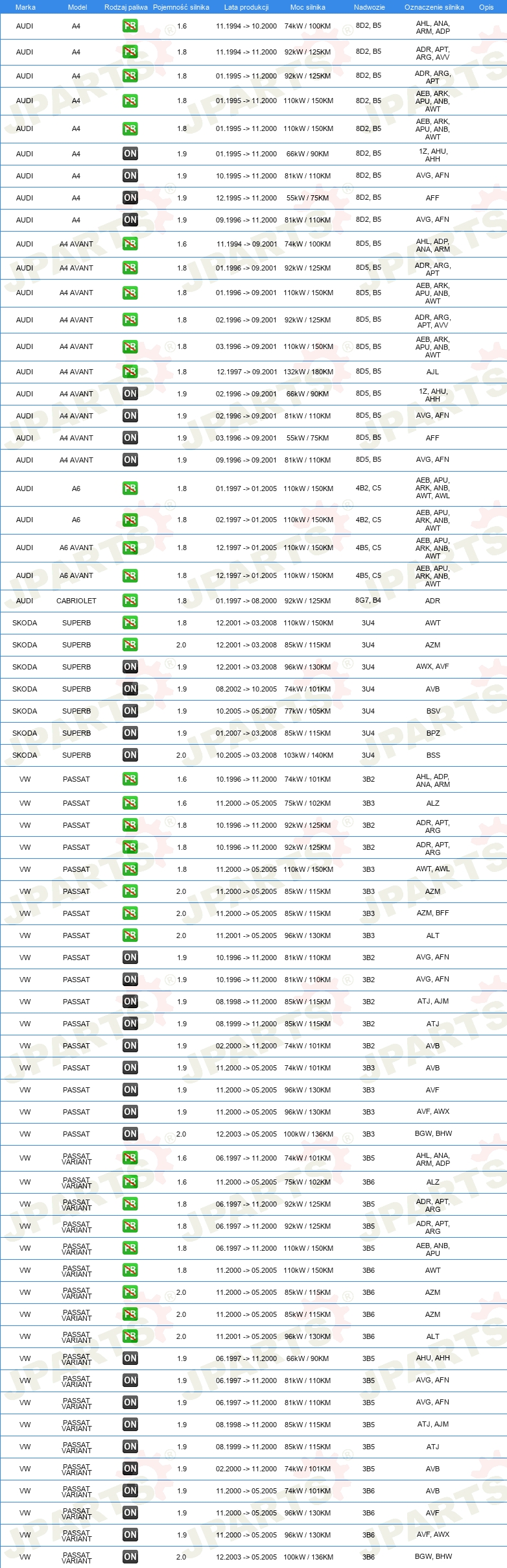Click the '132kW / 180KM' power cell
507x1568 pixels.
(x=308, y=372)
